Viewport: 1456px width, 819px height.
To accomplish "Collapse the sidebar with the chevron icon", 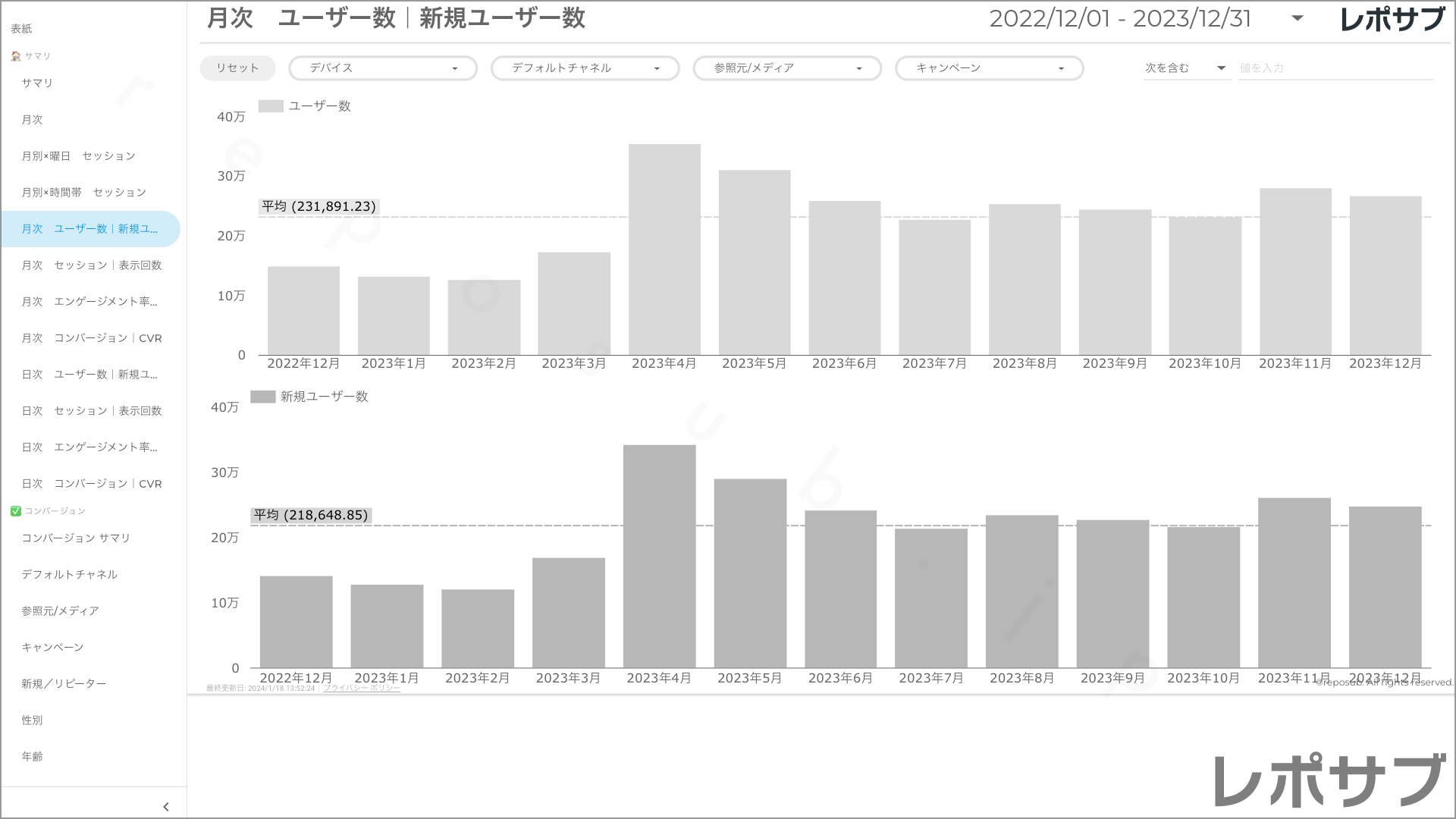I will [x=166, y=806].
